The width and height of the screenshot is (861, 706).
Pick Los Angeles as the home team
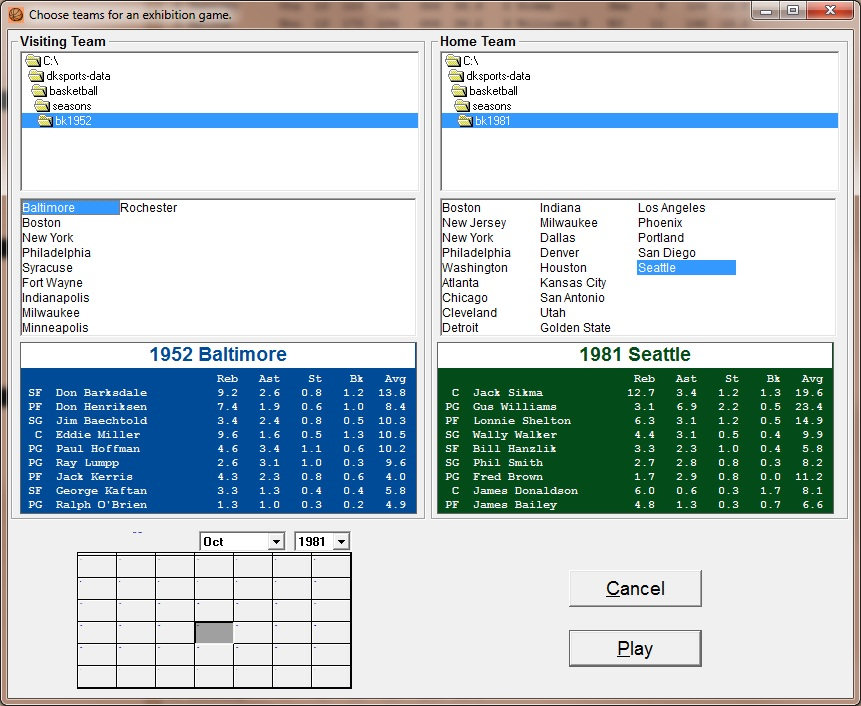point(671,208)
